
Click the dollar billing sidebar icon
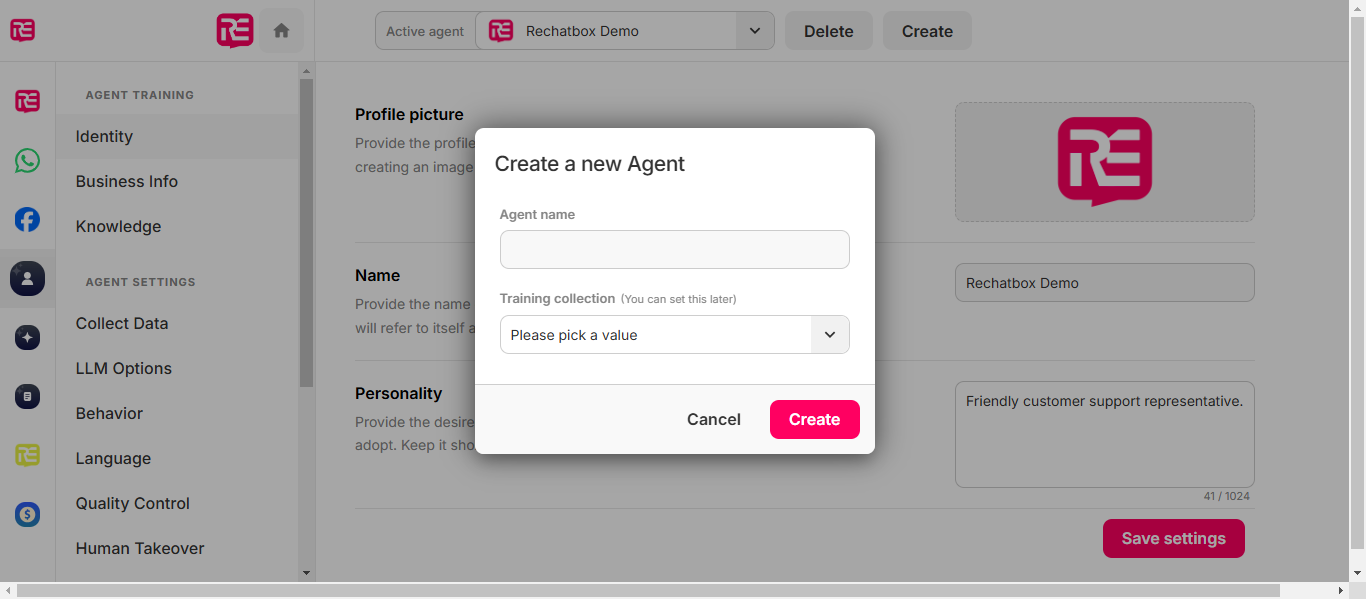[28, 515]
